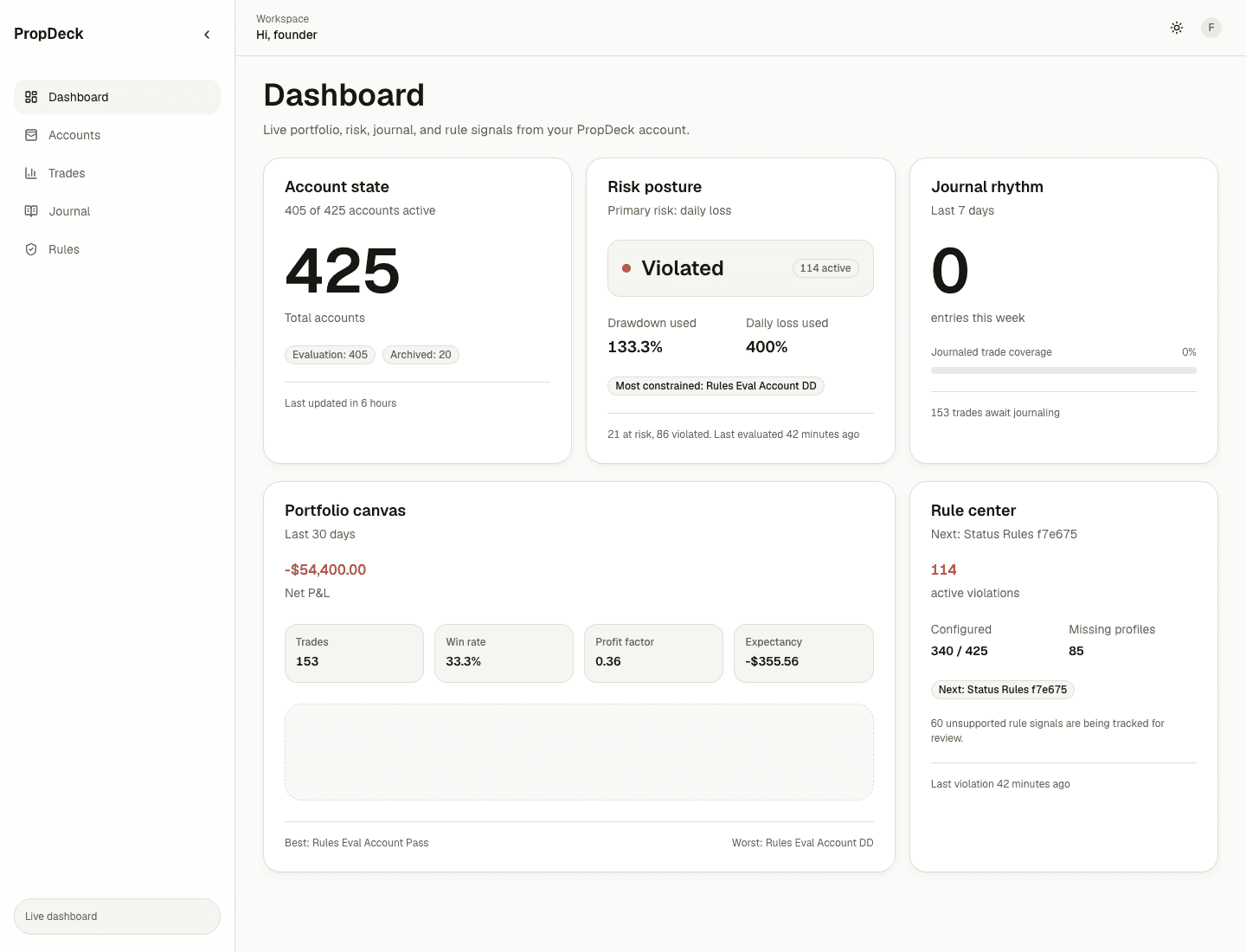The height and width of the screenshot is (952, 1246).
Task: Click '21 at risk, 86 violated' text
Action: (x=658, y=434)
